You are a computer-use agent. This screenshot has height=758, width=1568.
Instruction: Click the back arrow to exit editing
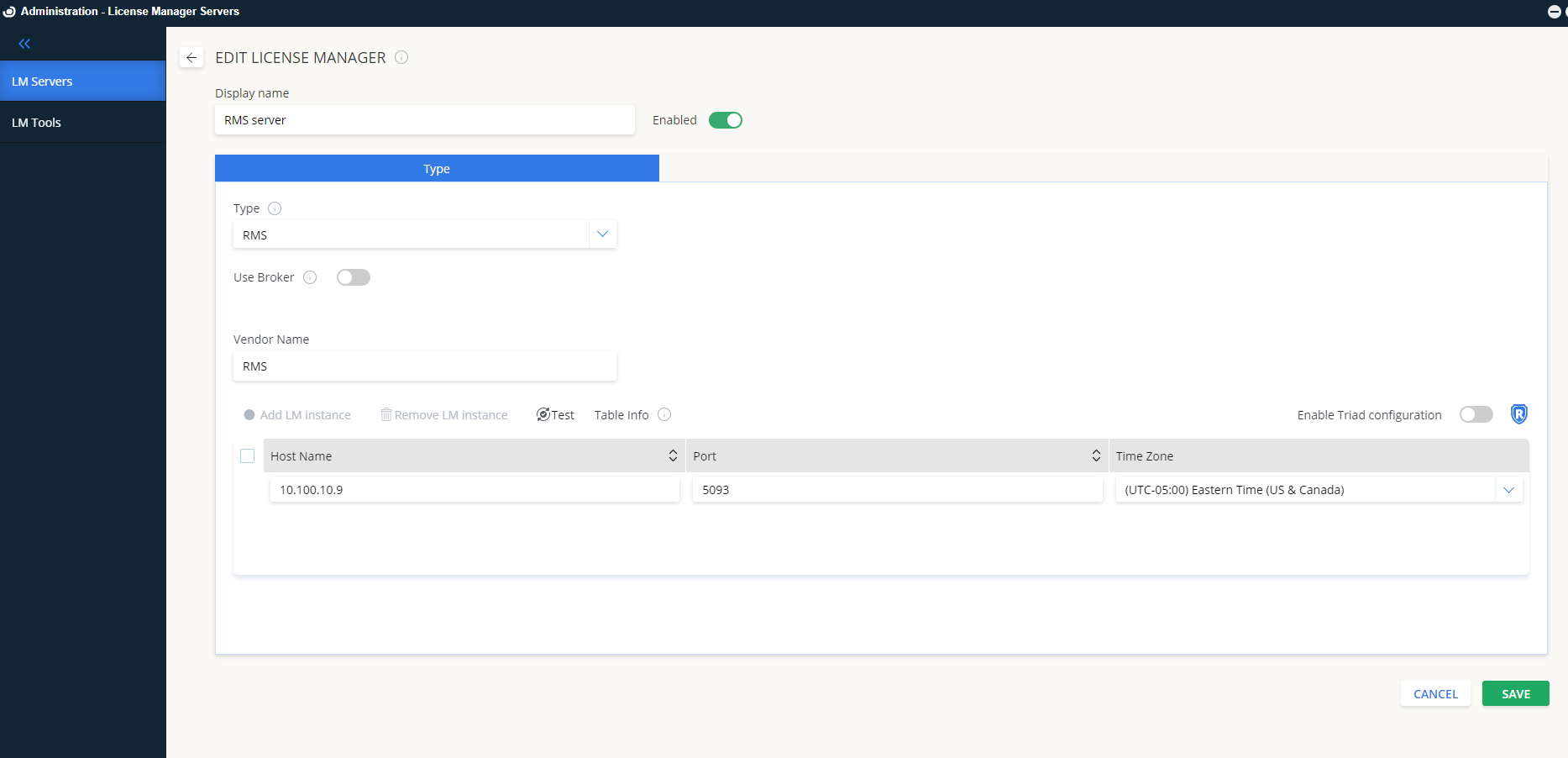tap(191, 57)
